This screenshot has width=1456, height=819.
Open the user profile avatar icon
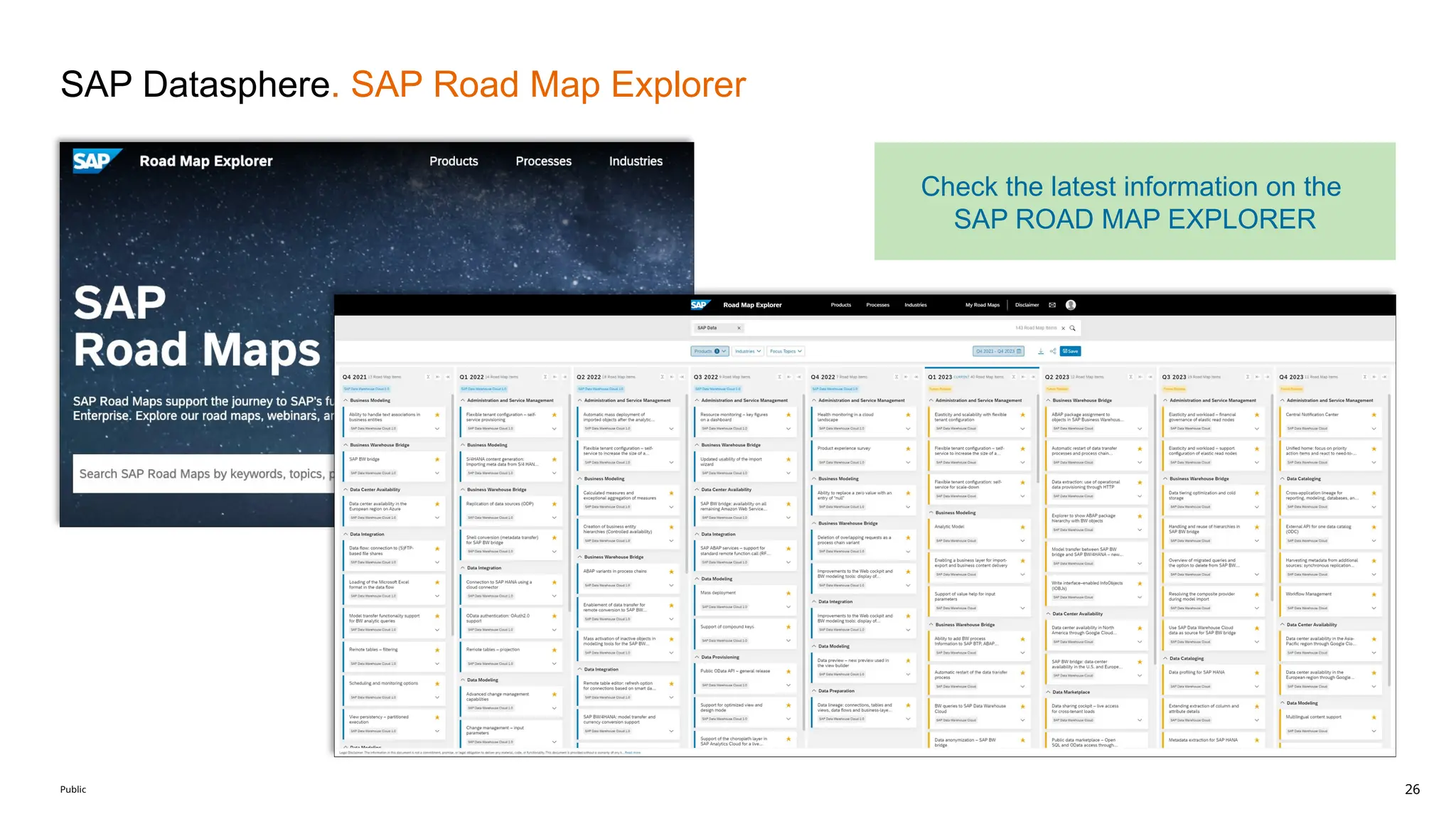(1071, 305)
